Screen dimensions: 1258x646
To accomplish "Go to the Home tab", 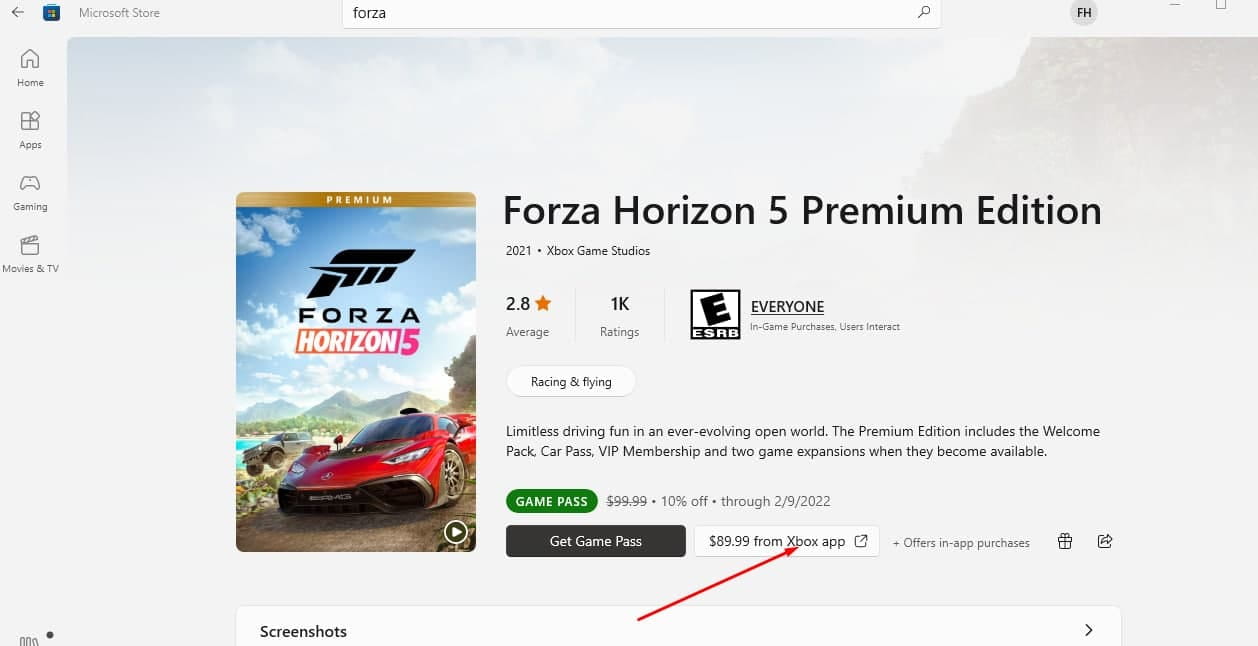I will (x=30, y=68).
